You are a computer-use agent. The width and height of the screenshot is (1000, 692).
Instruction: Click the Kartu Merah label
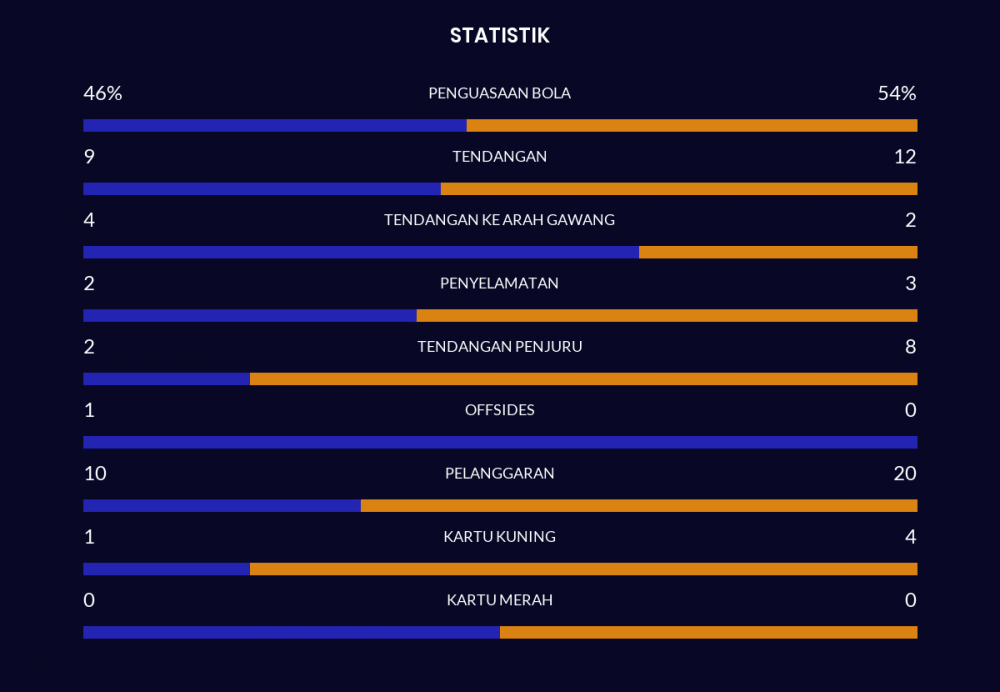(499, 600)
